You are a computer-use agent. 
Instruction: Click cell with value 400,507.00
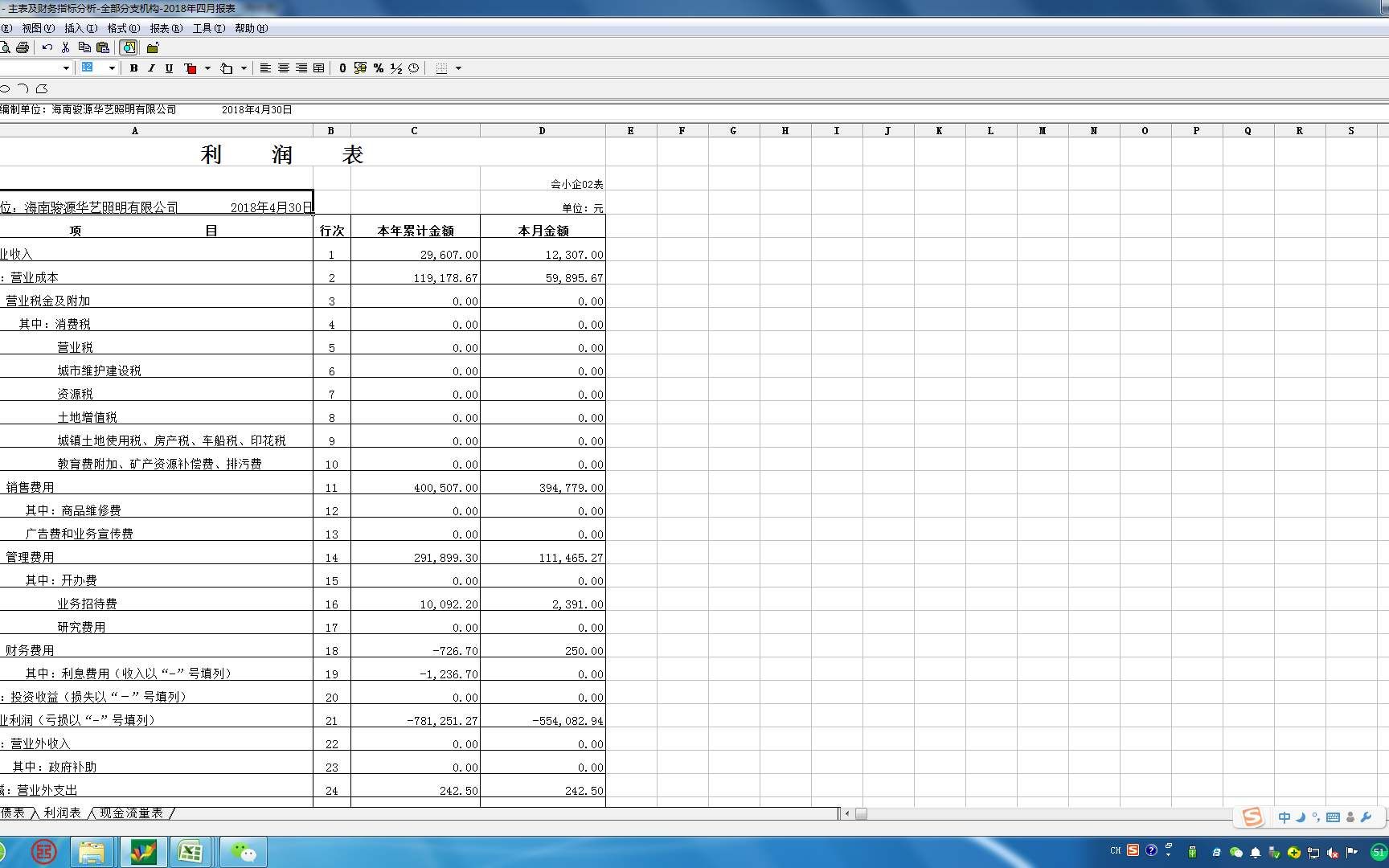coord(416,482)
